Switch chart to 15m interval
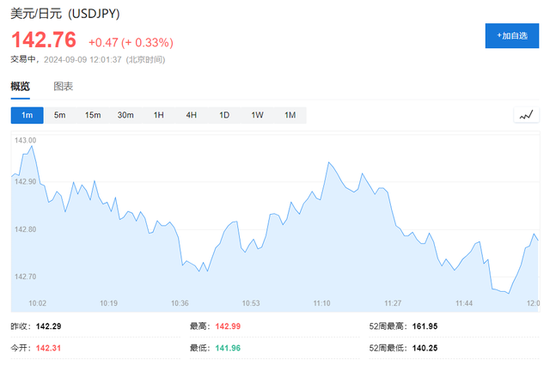550x365 pixels. coord(93,115)
